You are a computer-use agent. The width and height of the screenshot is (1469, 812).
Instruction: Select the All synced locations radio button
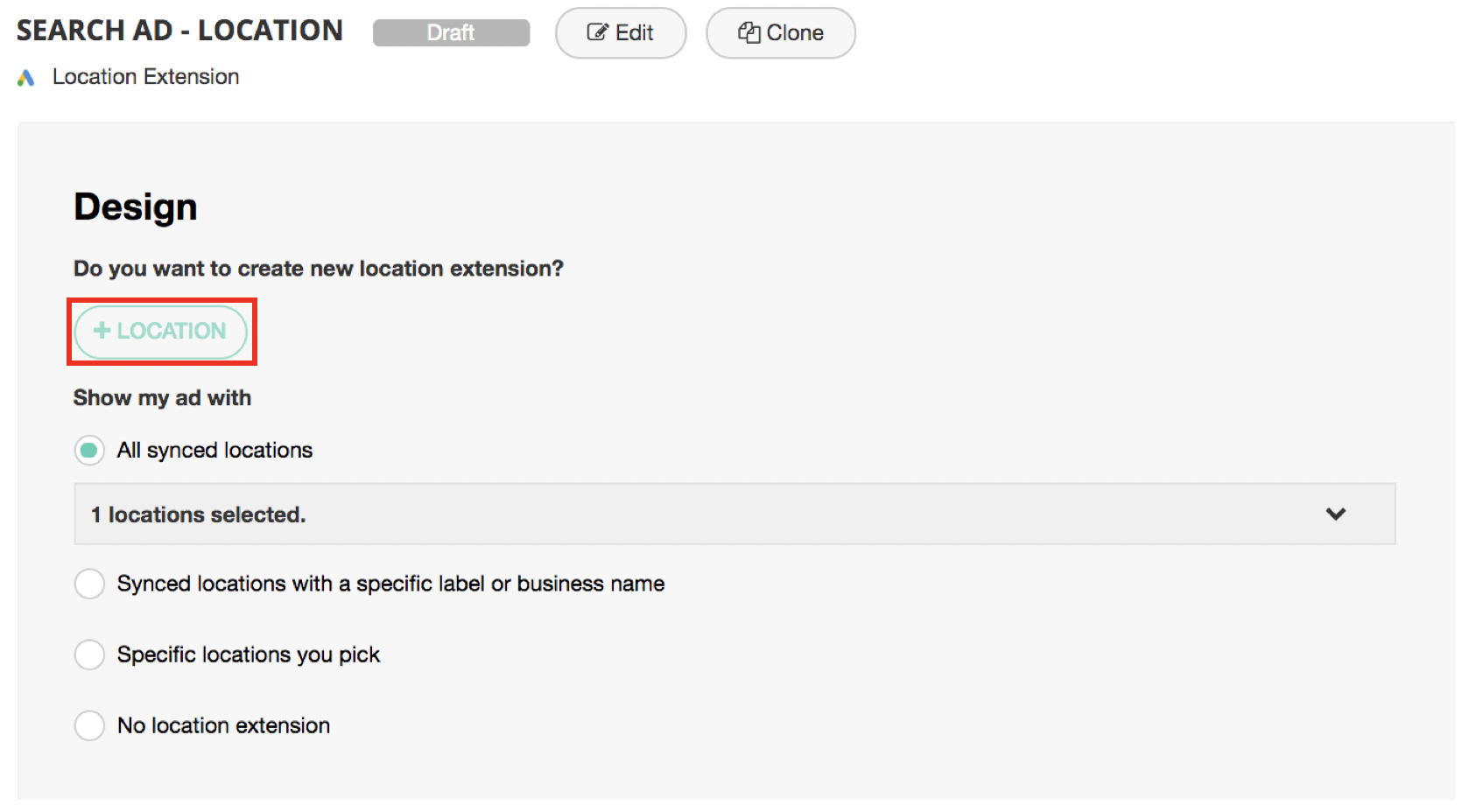point(89,451)
